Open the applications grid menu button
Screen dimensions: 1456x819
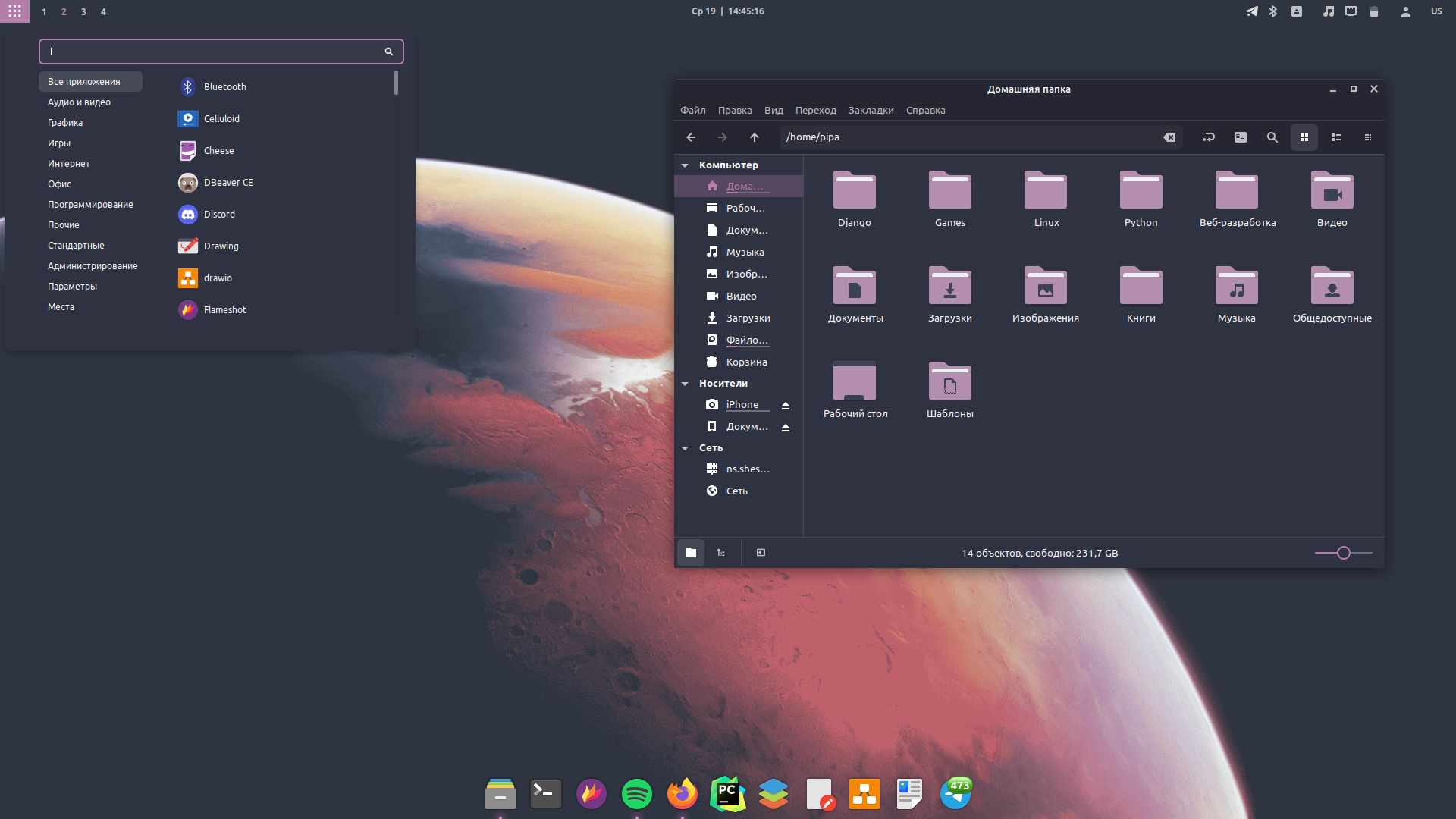coord(14,11)
